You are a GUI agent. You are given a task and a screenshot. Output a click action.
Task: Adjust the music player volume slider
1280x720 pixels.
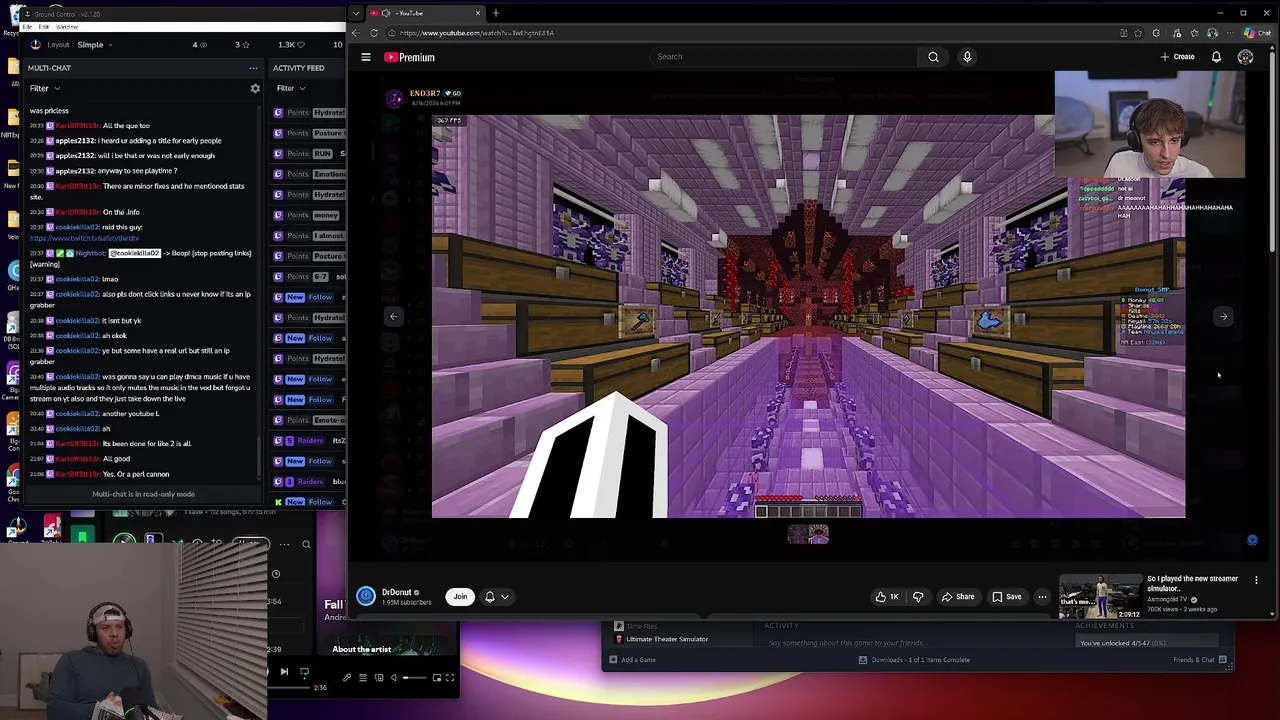click(414, 678)
